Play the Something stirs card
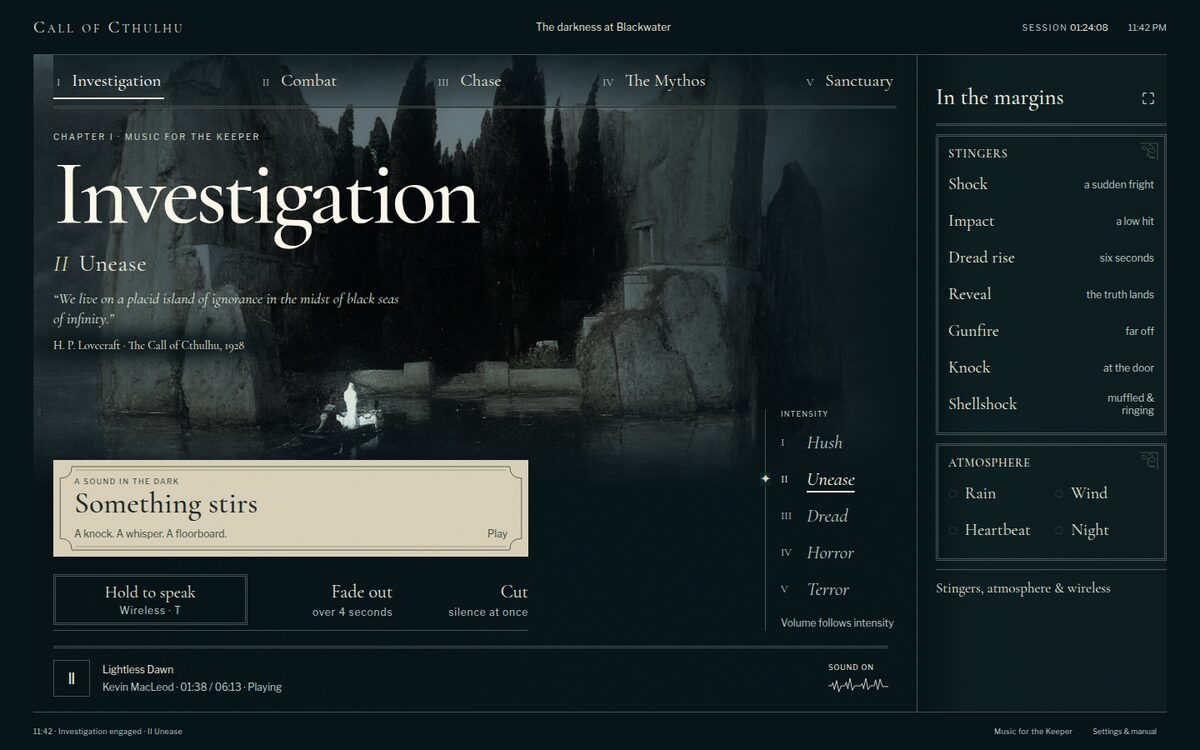 pyautogui.click(x=291, y=508)
